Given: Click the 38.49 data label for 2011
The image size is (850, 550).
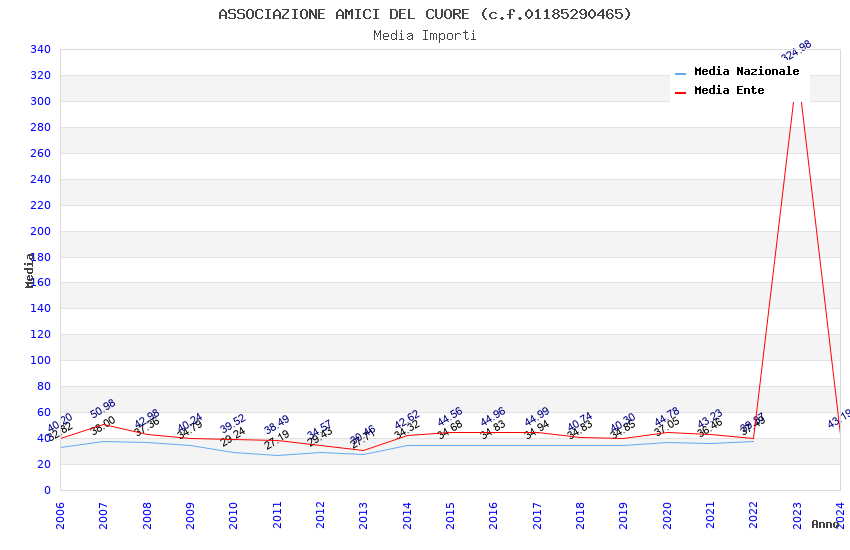Looking at the screenshot, I should (276, 424).
